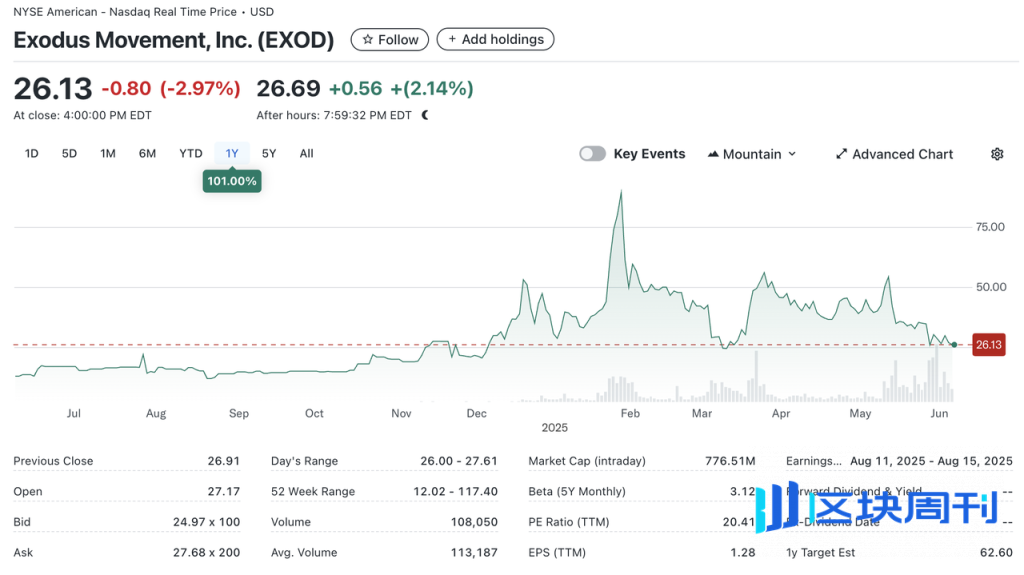Click the after hours price 26.69

288,88
